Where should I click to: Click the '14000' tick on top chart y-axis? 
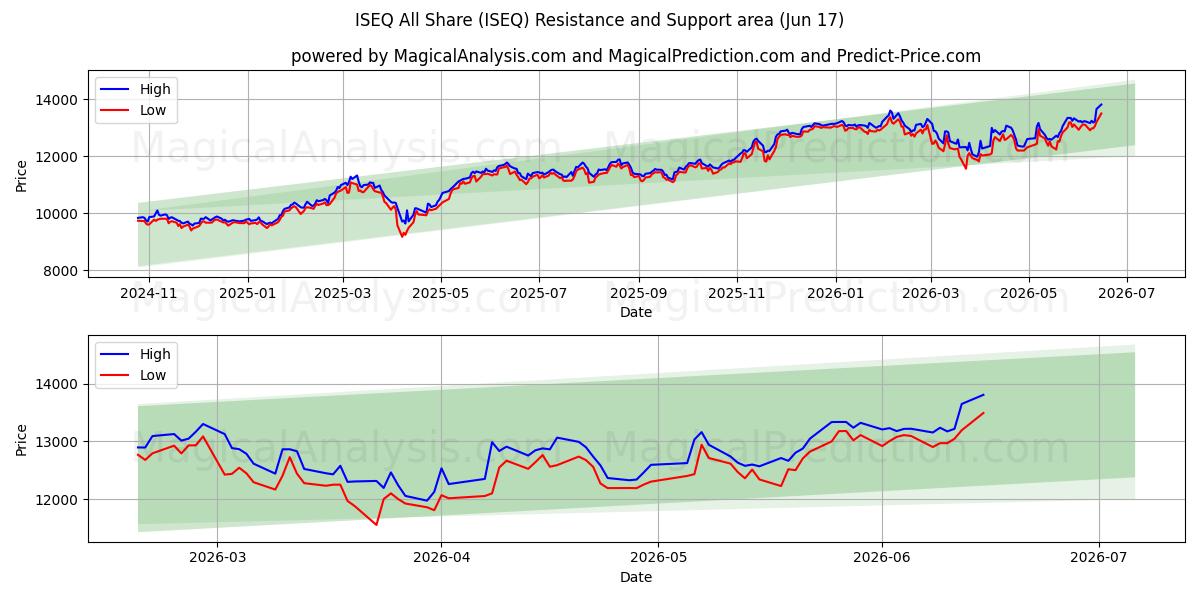tap(59, 100)
